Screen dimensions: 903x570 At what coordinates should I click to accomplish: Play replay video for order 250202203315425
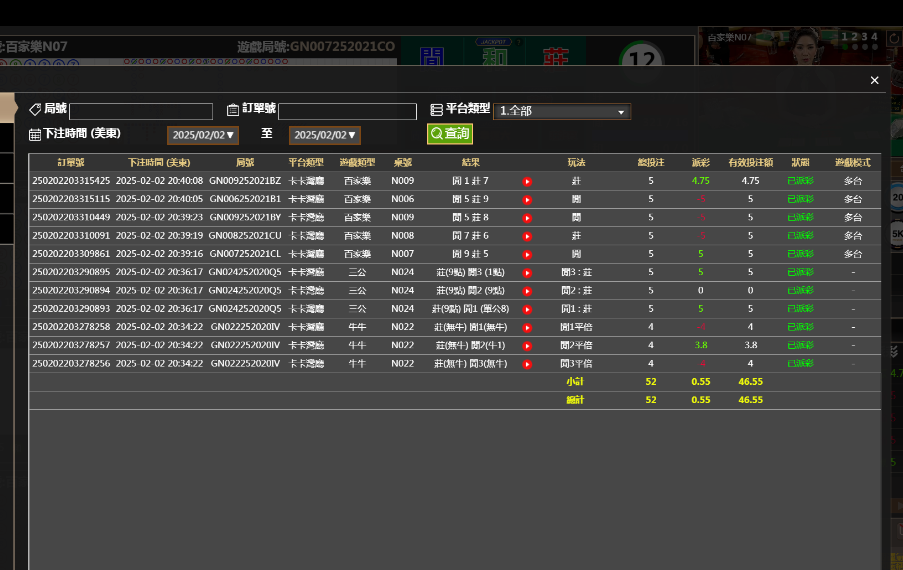coord(527,181)
